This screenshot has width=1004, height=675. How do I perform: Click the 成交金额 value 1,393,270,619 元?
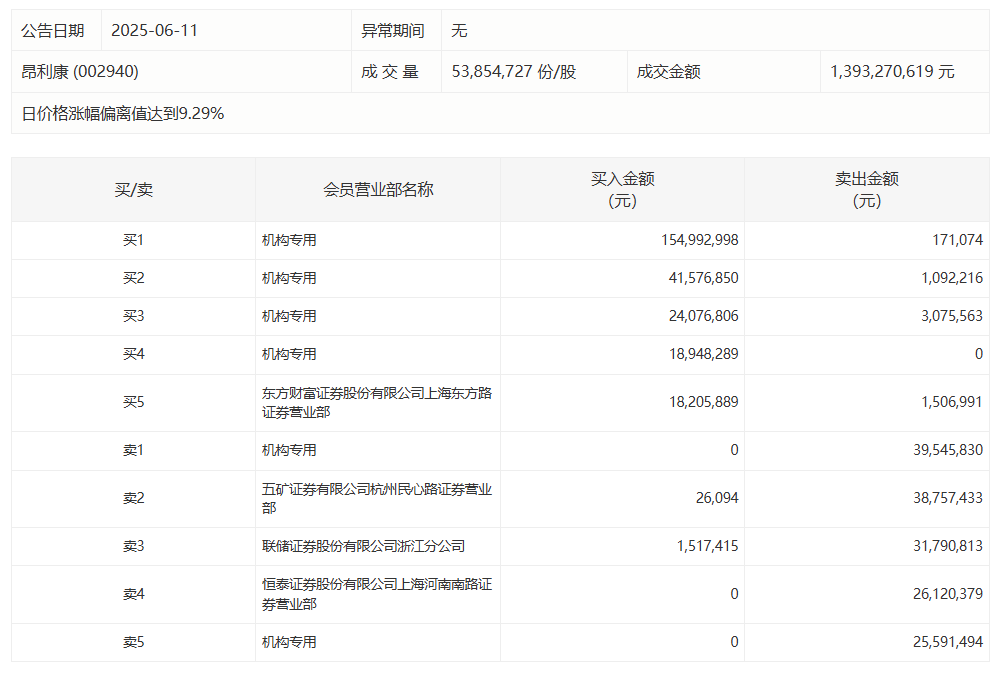click(892, 72)
